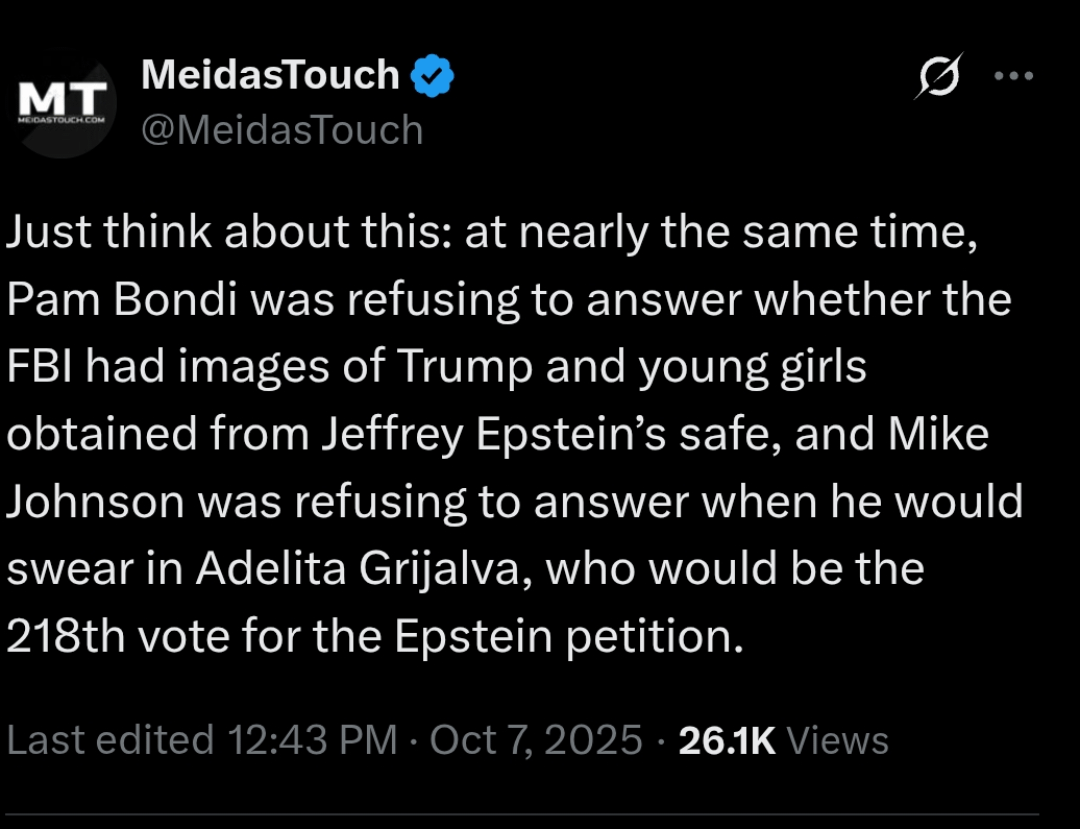Viewport: 1080px width, 829px height.
Task: Click the word Johnson in the post
Action: pyautogui.click(x=96, y=501)
